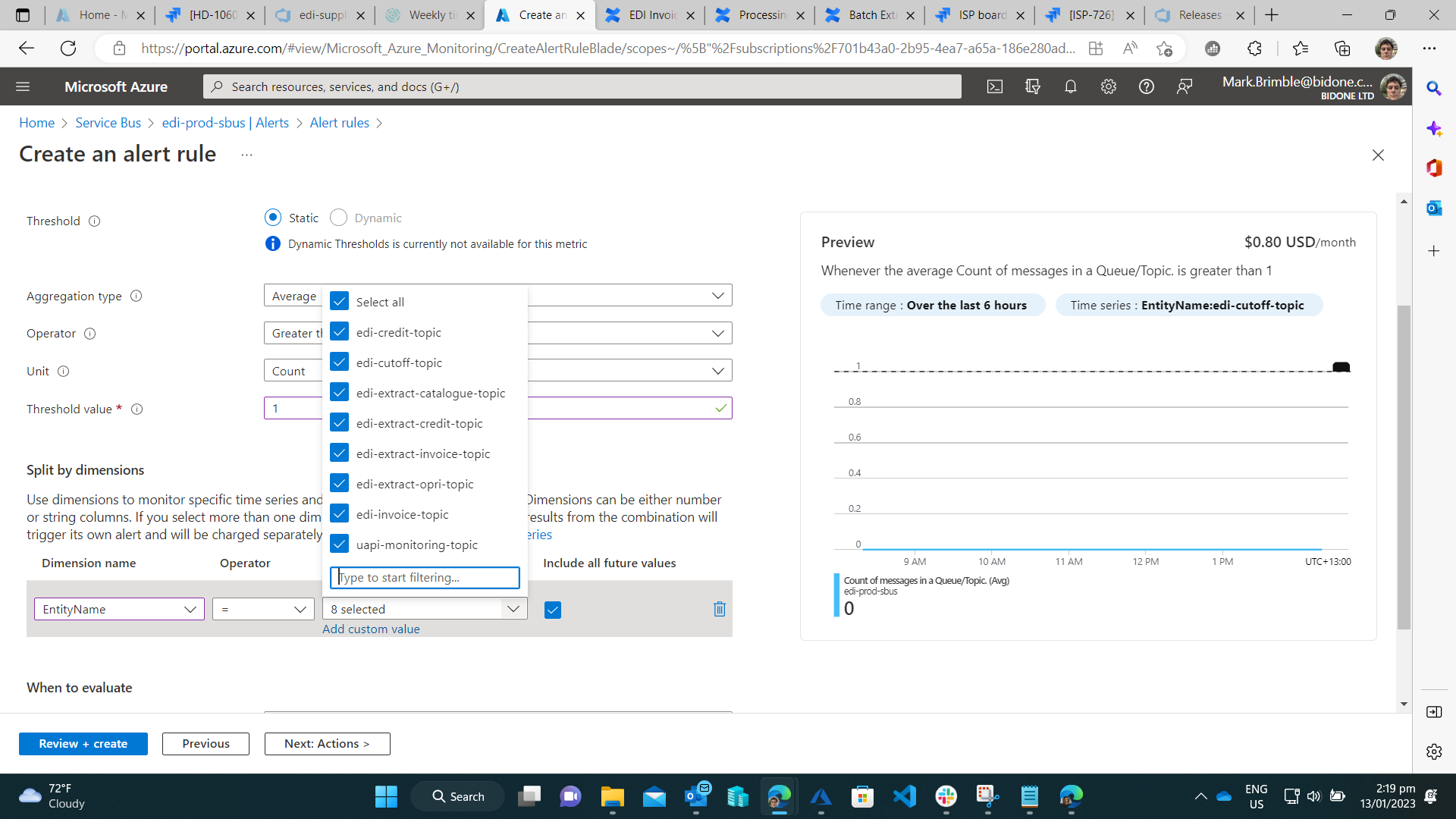
Task: Open browser extensions puzzle icon
Action: pos(1254,49)
